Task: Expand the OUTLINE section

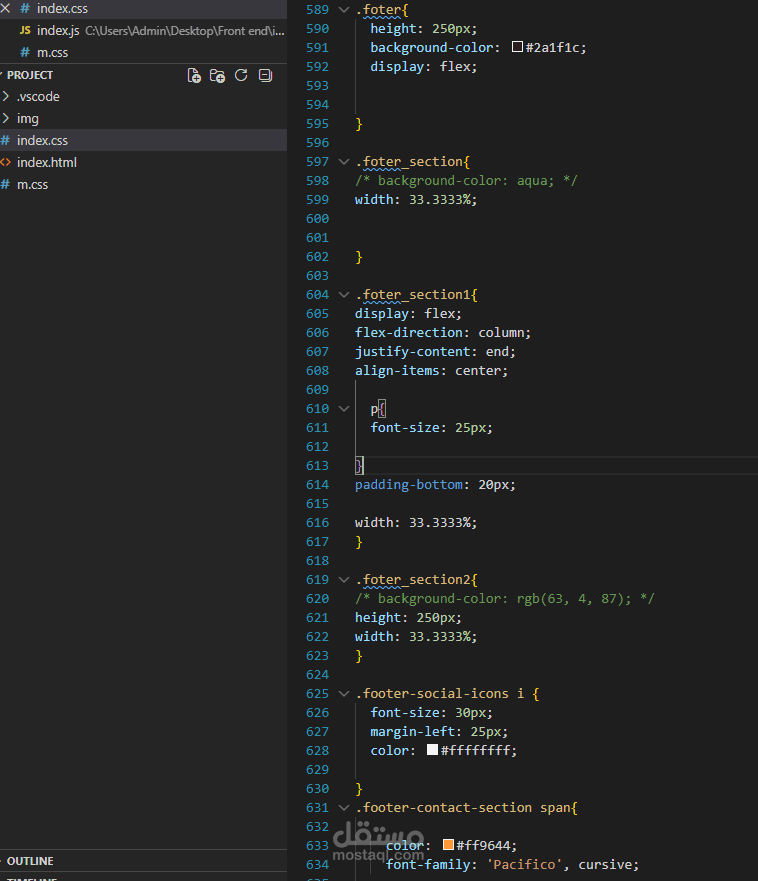Action: (x=30, y=861)
